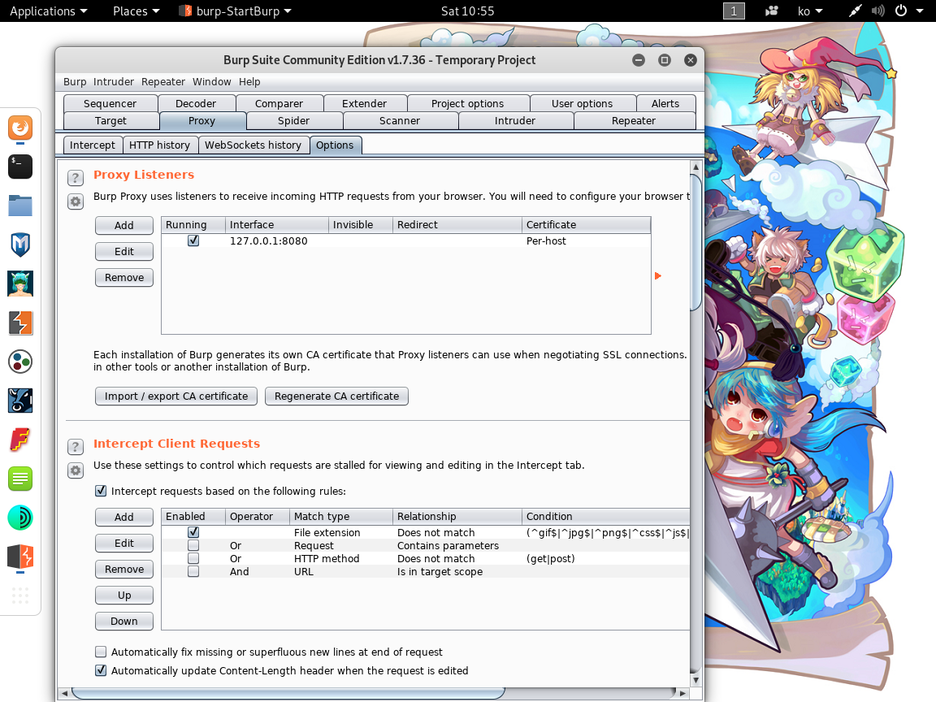Click the video camera icon in top bar
936x702 pixels.
(x=772, y=11)
